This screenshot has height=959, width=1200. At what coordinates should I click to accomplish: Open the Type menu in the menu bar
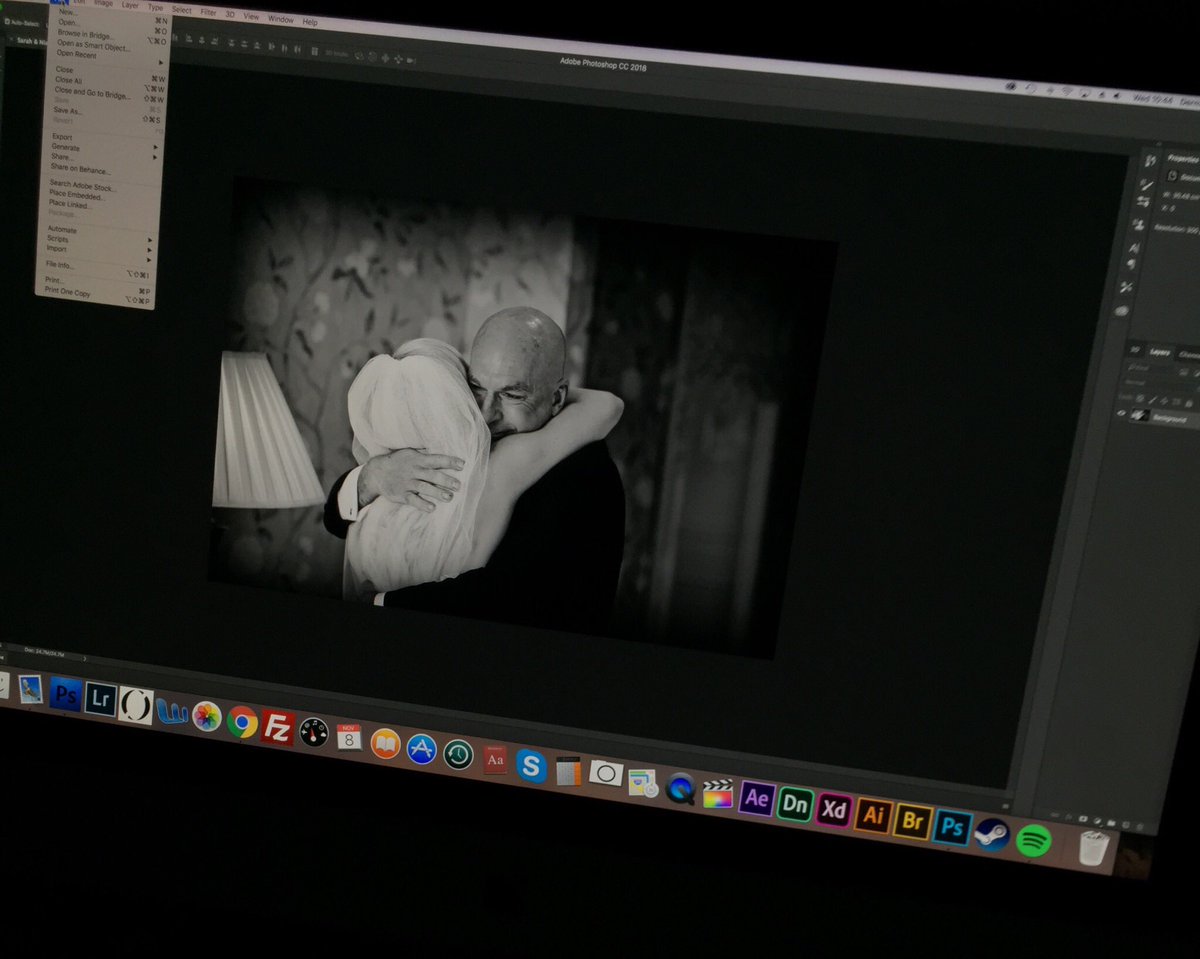pyautogui.click(x=155, y=7)
